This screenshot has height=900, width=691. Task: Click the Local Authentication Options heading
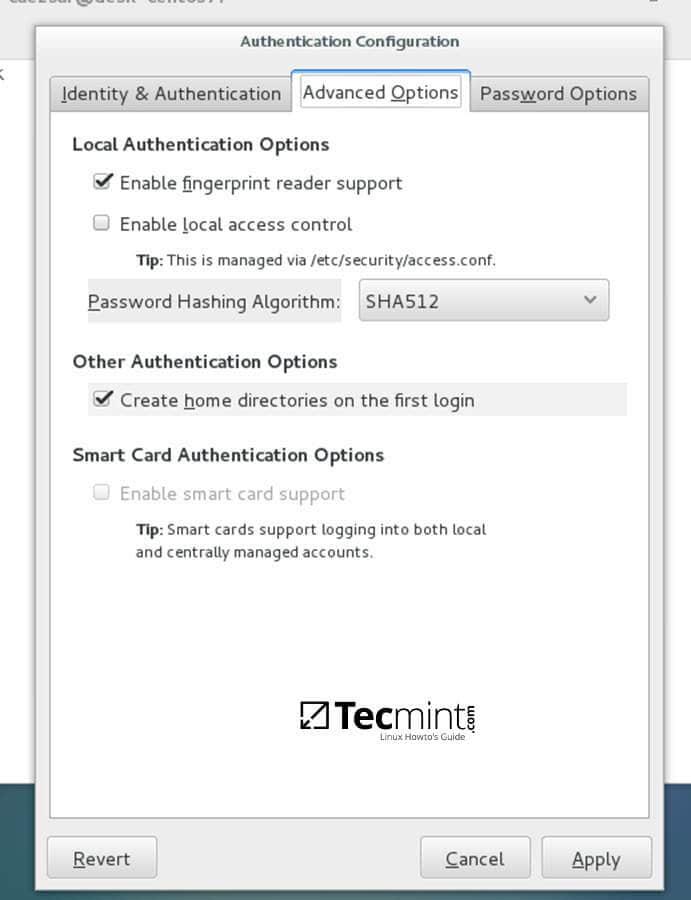pyautogui.click(x=200, y=144)
